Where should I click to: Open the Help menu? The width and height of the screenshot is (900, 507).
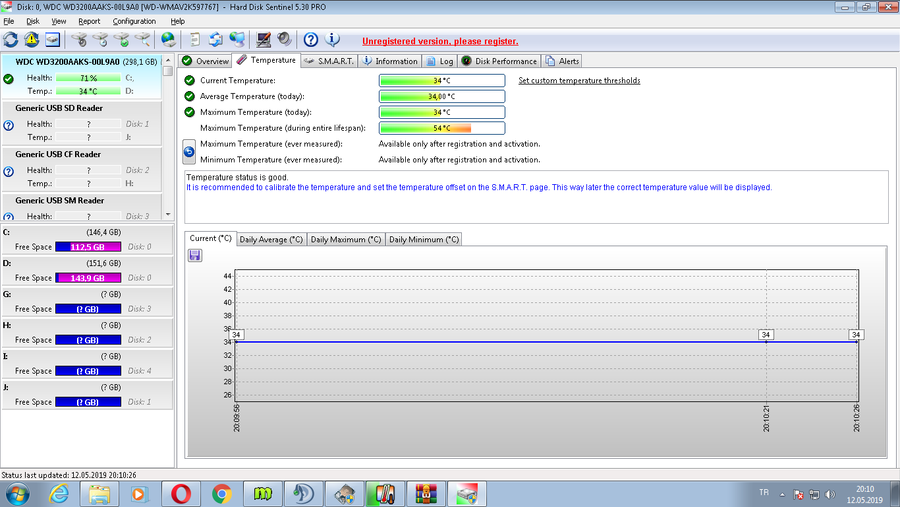177,21
